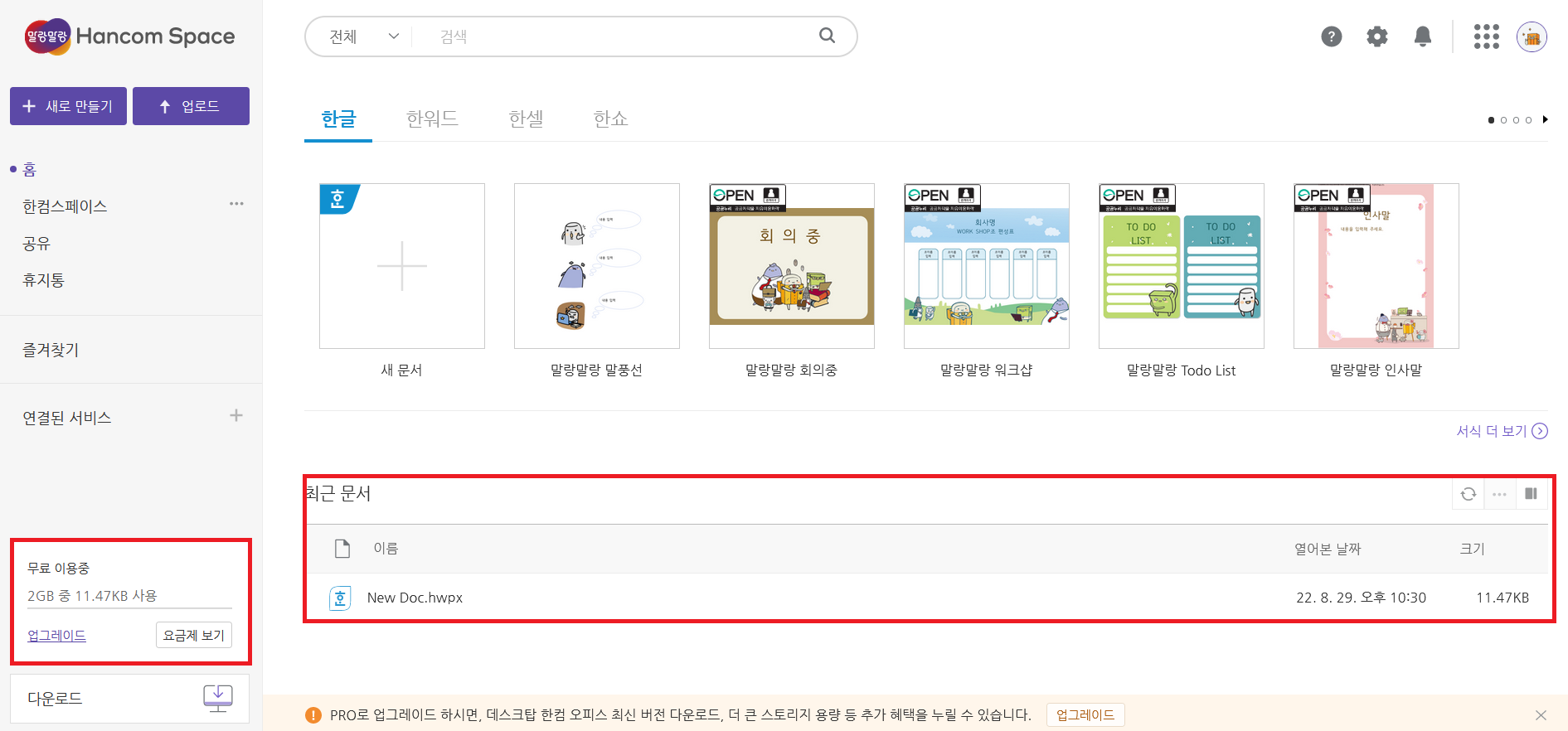The width and height of the screenshot is (1568, 731).
Task: Select 홈 in the sidebar
Action: click(x=29, y=170)
